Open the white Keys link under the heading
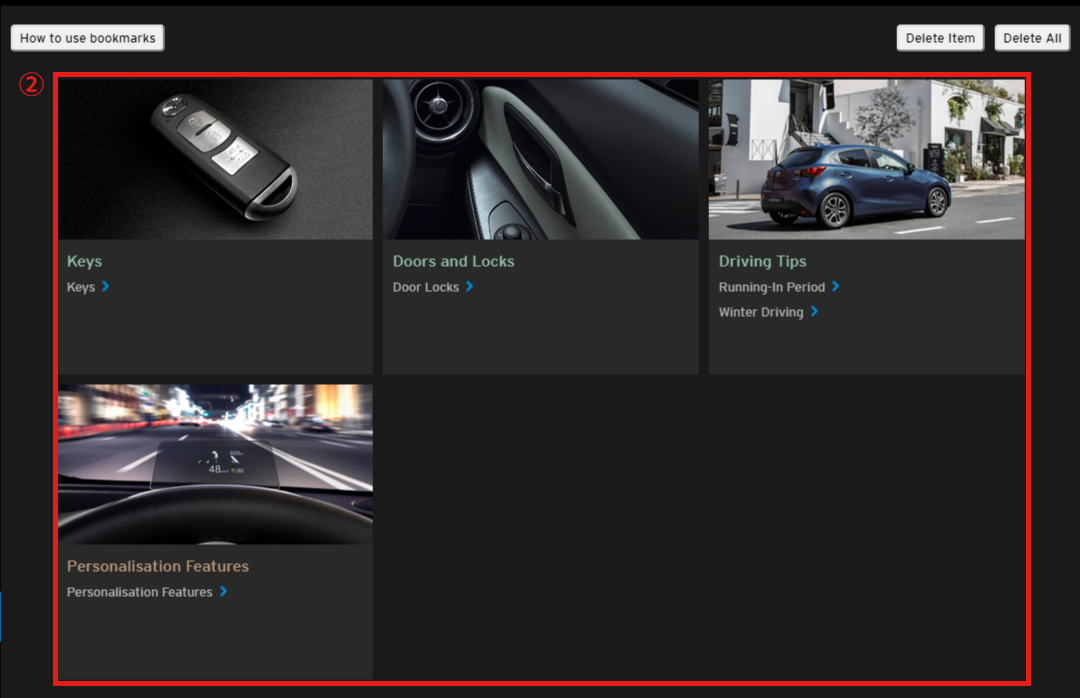 pyautogui.click(x=80, y=288)
